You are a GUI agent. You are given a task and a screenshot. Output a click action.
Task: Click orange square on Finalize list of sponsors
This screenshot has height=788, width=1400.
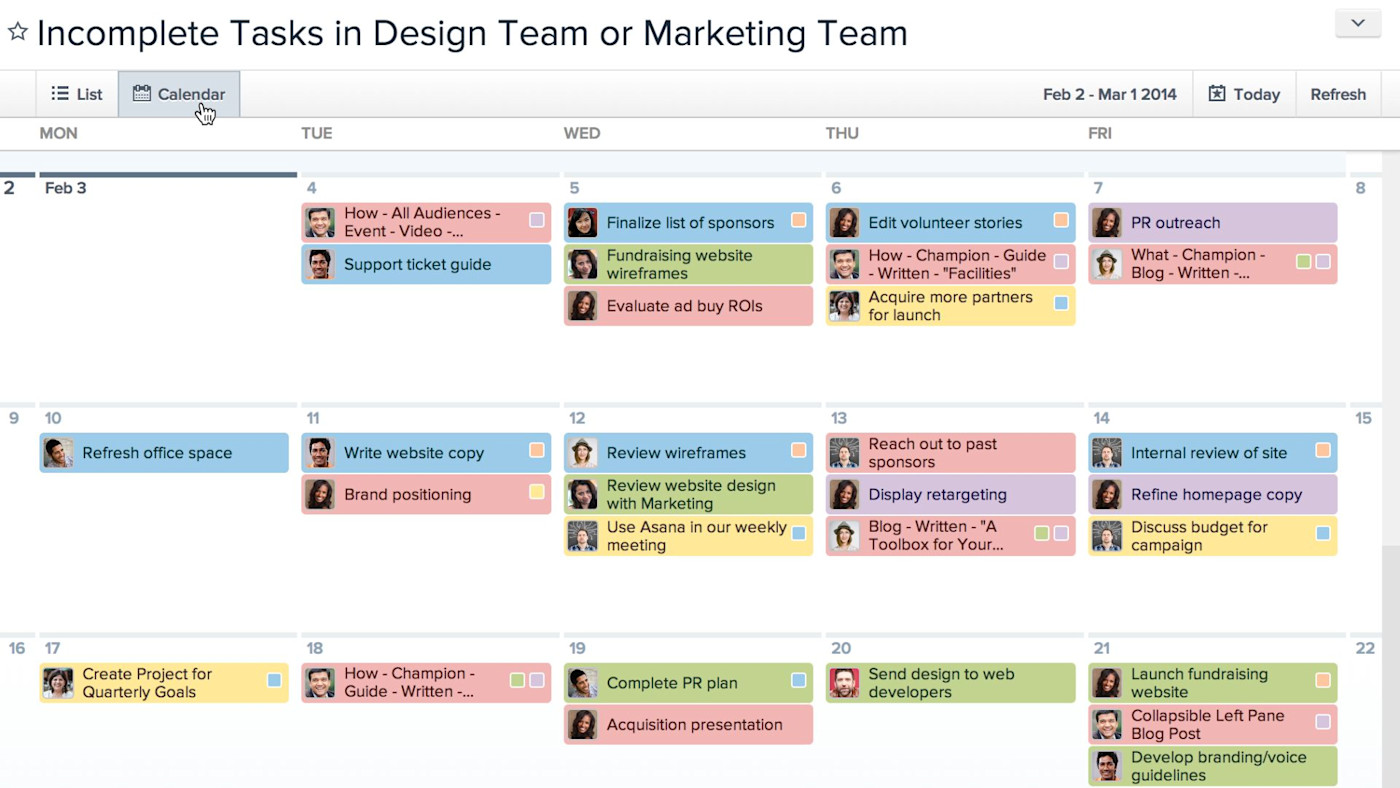(799, 220)
